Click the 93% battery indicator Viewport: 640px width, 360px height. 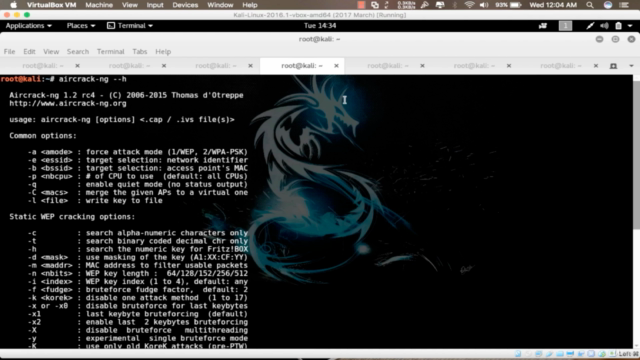[508, 5]
